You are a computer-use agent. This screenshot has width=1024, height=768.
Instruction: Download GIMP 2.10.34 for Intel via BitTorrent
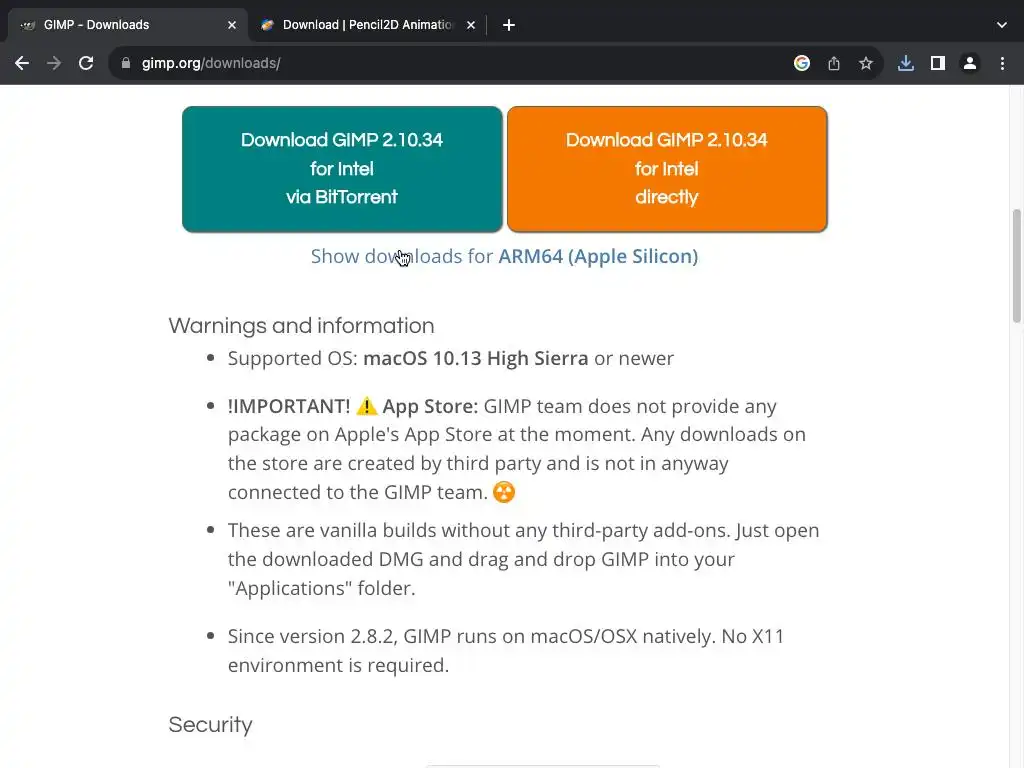[x=342, y=169]
